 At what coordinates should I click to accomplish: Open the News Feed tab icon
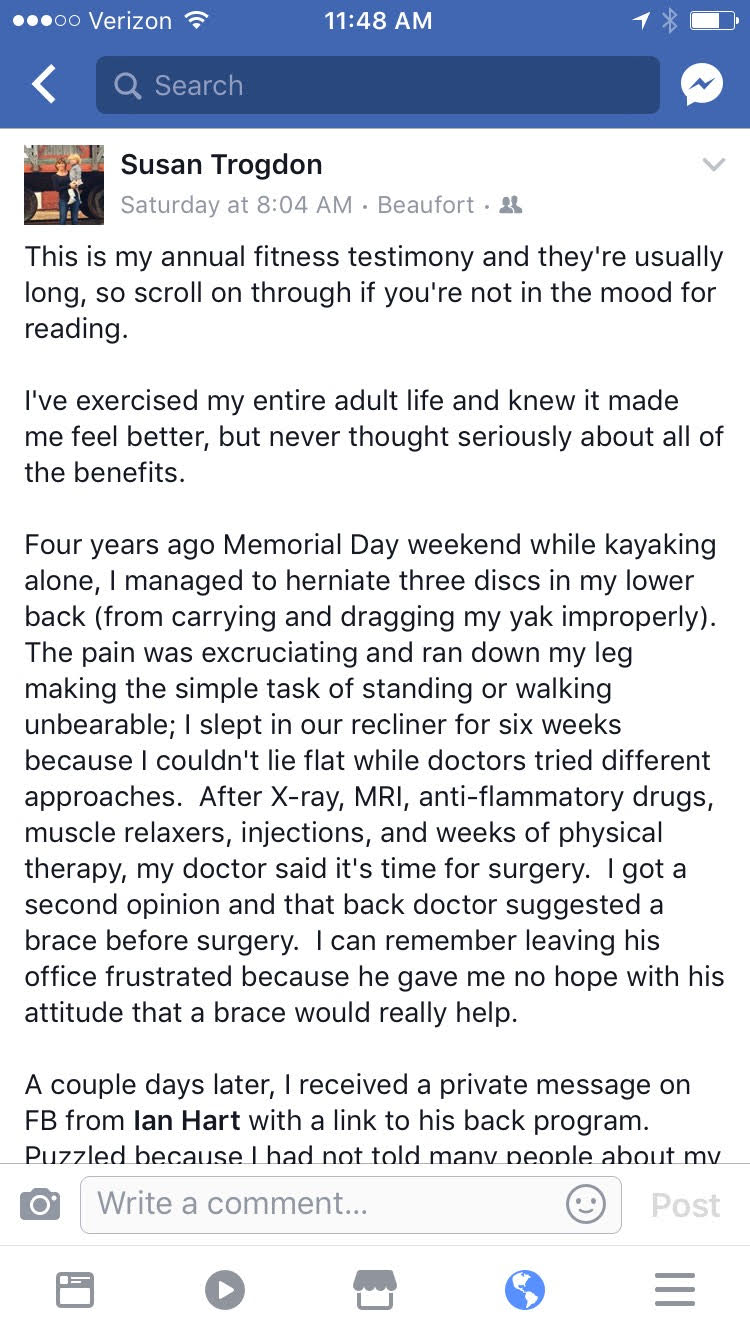click(x=75, y=1290)
